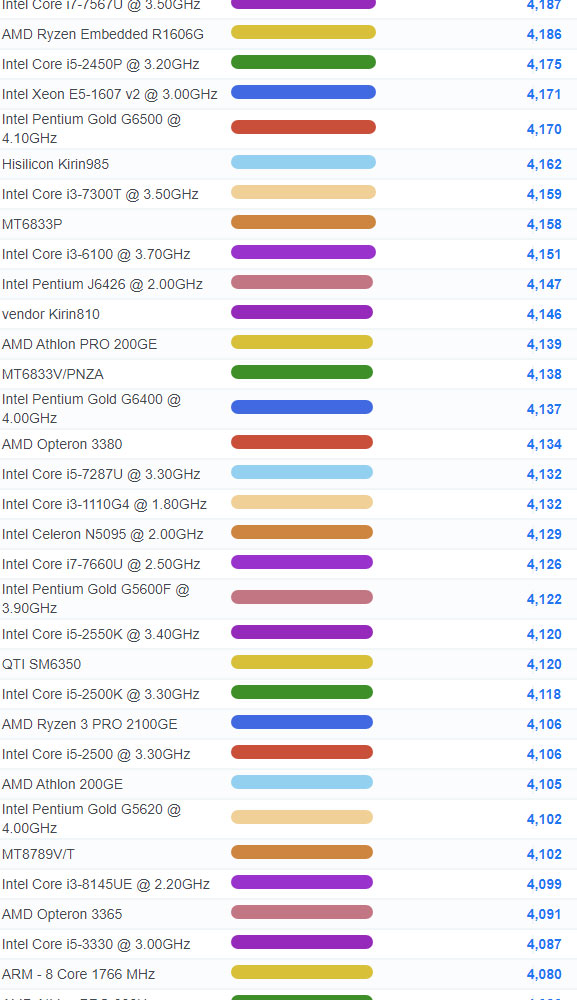This screenshot has width=577, height=1000.
Task: Click the red bar for AMD Opteron 3380
Action: click(302, 443)
